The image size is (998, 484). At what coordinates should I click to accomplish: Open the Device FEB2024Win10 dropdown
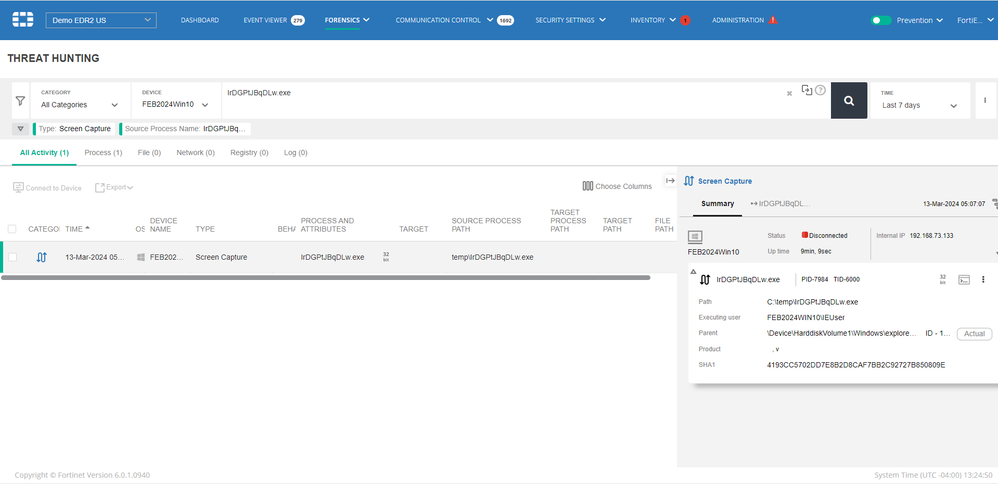[176, 100]
